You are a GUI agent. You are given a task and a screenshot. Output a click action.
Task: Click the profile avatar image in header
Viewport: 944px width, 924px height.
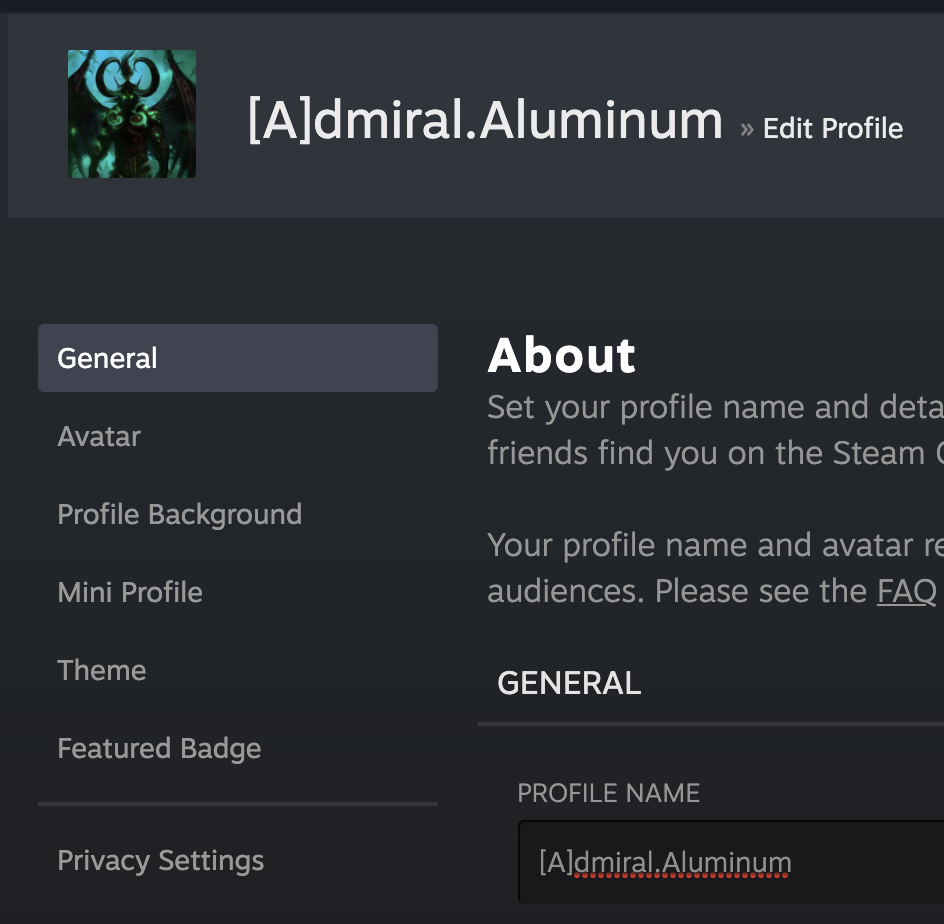pyautogui.click(x=132, y=114)
